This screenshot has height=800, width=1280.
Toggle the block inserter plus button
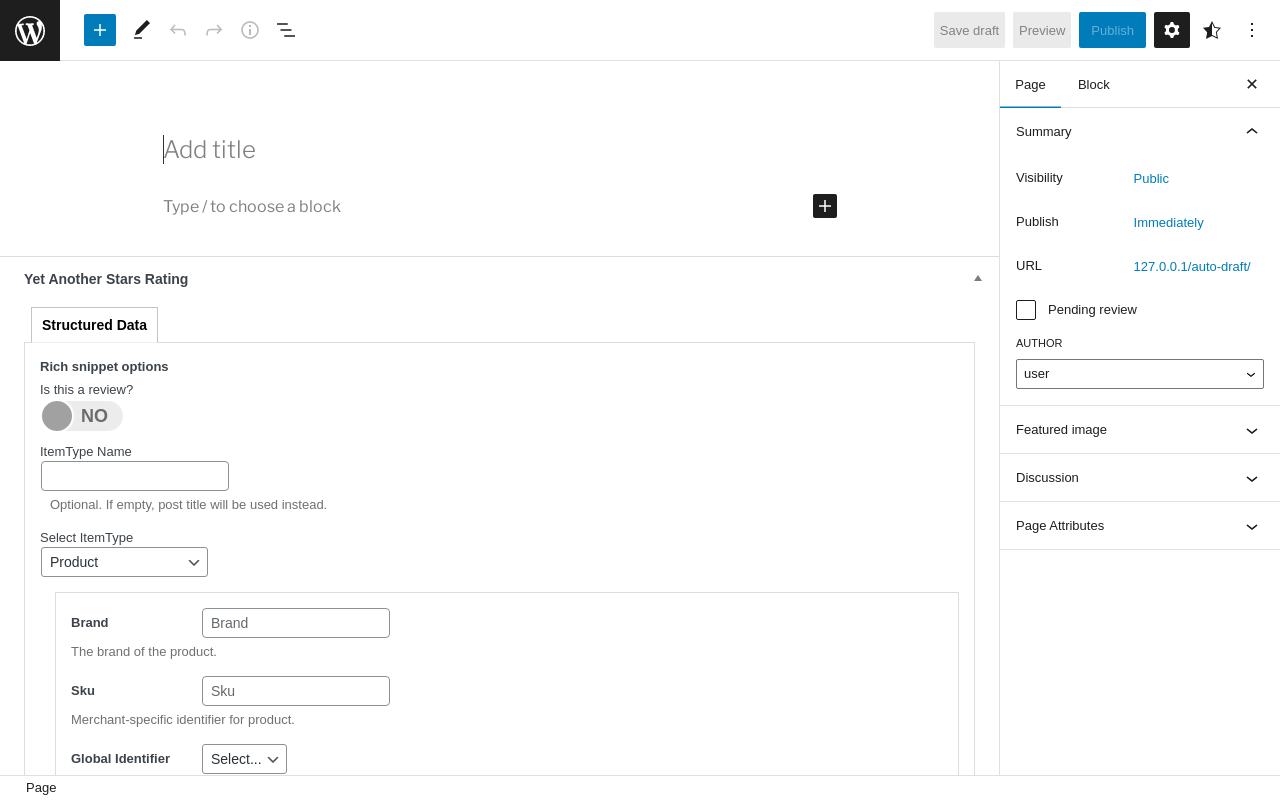(x=100, y=30)
